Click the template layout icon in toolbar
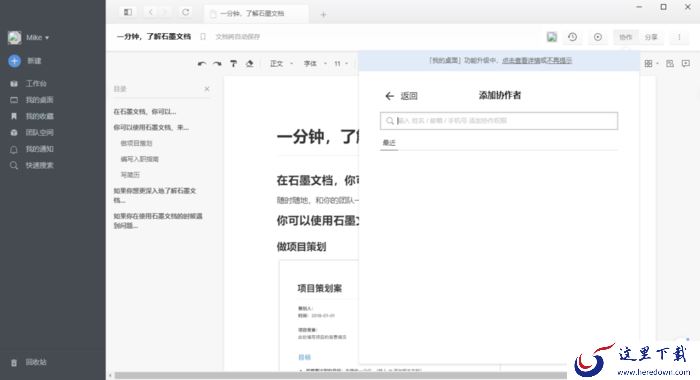 click(670, 64)
